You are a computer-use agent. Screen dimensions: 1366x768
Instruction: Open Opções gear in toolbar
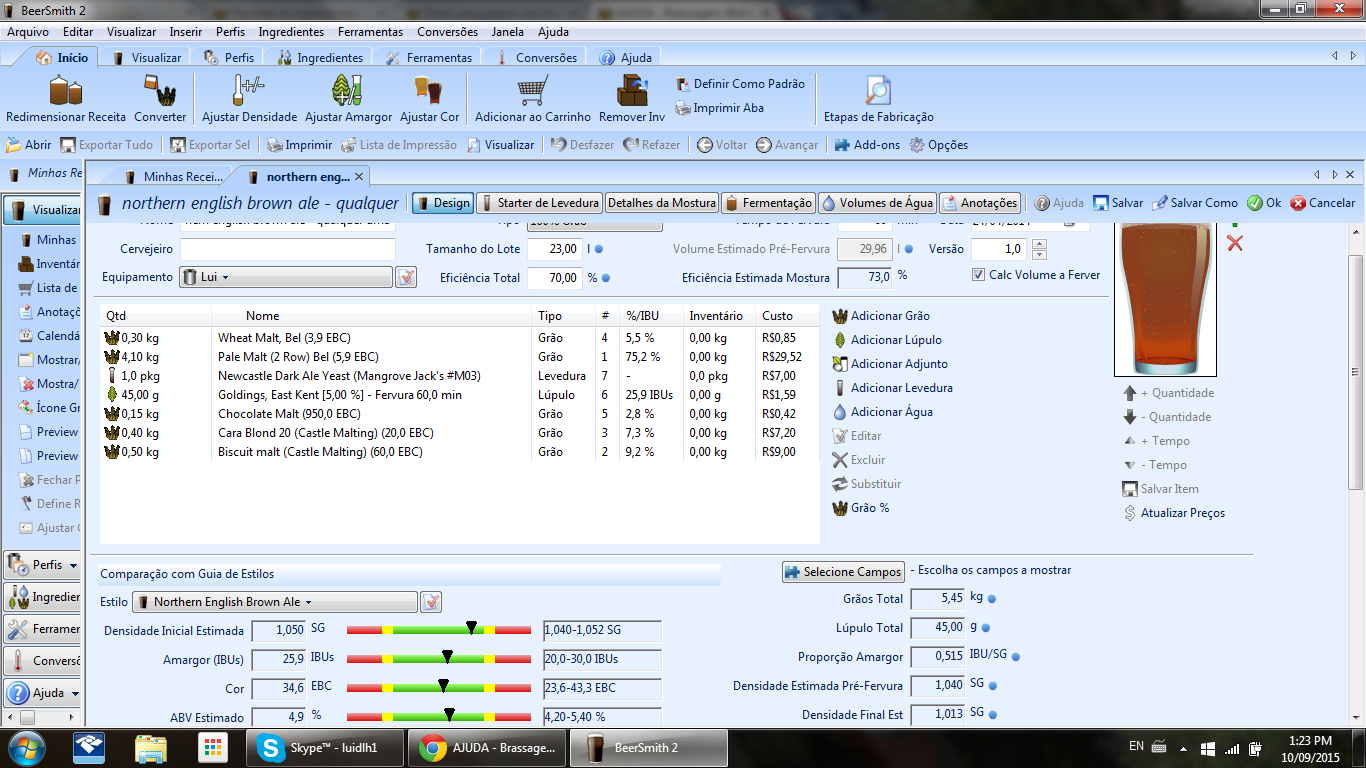pyautogui.click(x=938, y=145)
